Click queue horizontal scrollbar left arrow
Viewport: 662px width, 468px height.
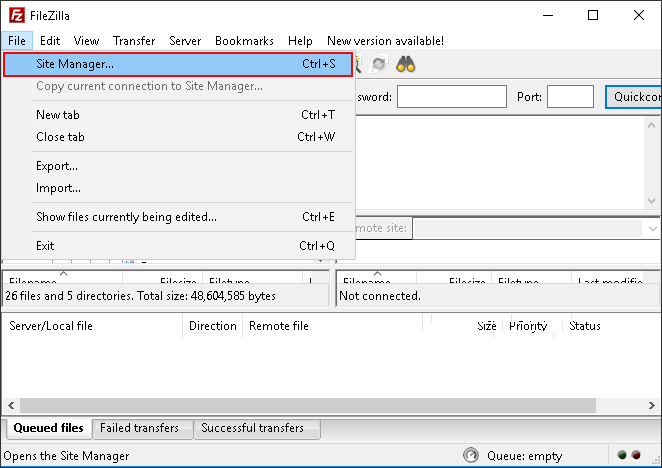click(x=11, y=405)
